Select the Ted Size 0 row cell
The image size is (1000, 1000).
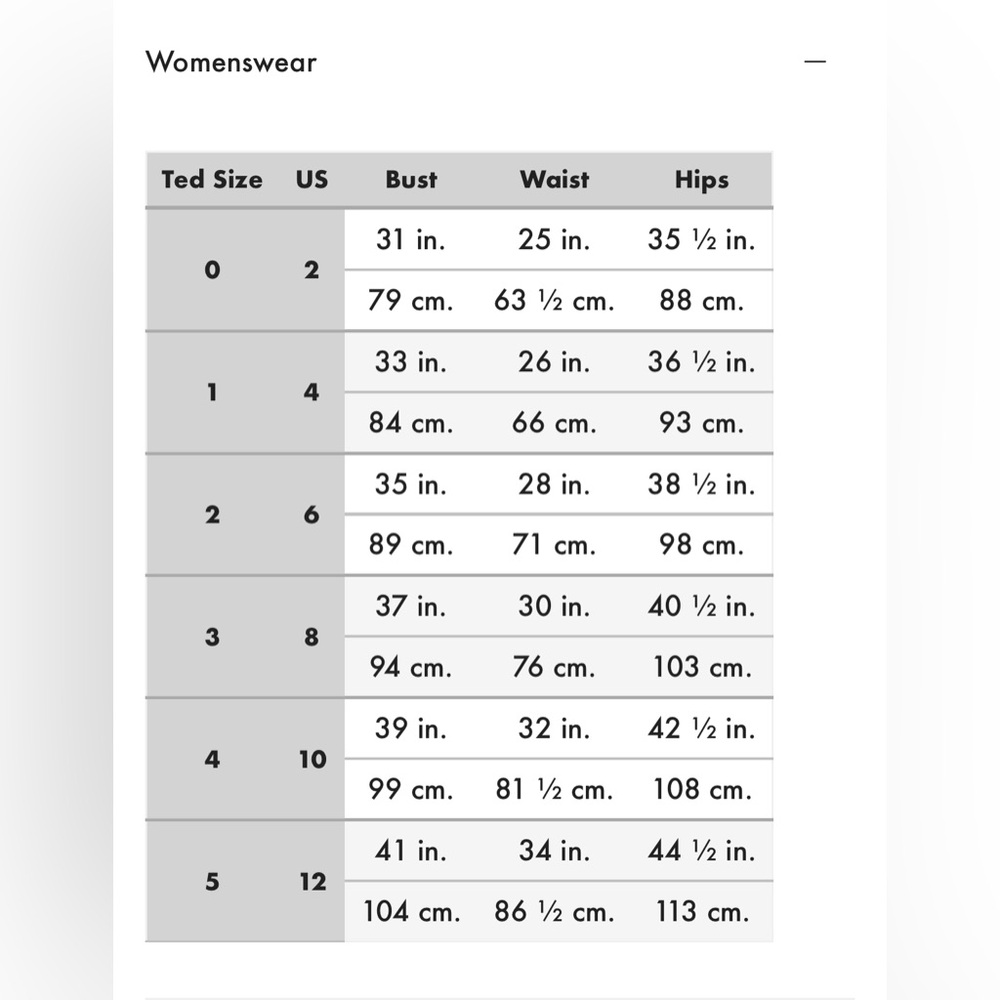[212, 270]
